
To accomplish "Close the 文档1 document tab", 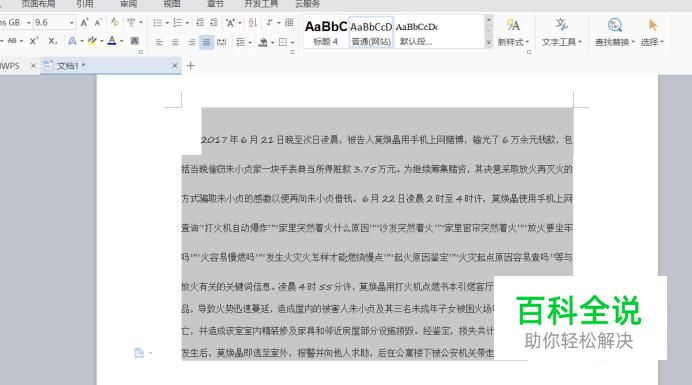I will pos(175,66).
